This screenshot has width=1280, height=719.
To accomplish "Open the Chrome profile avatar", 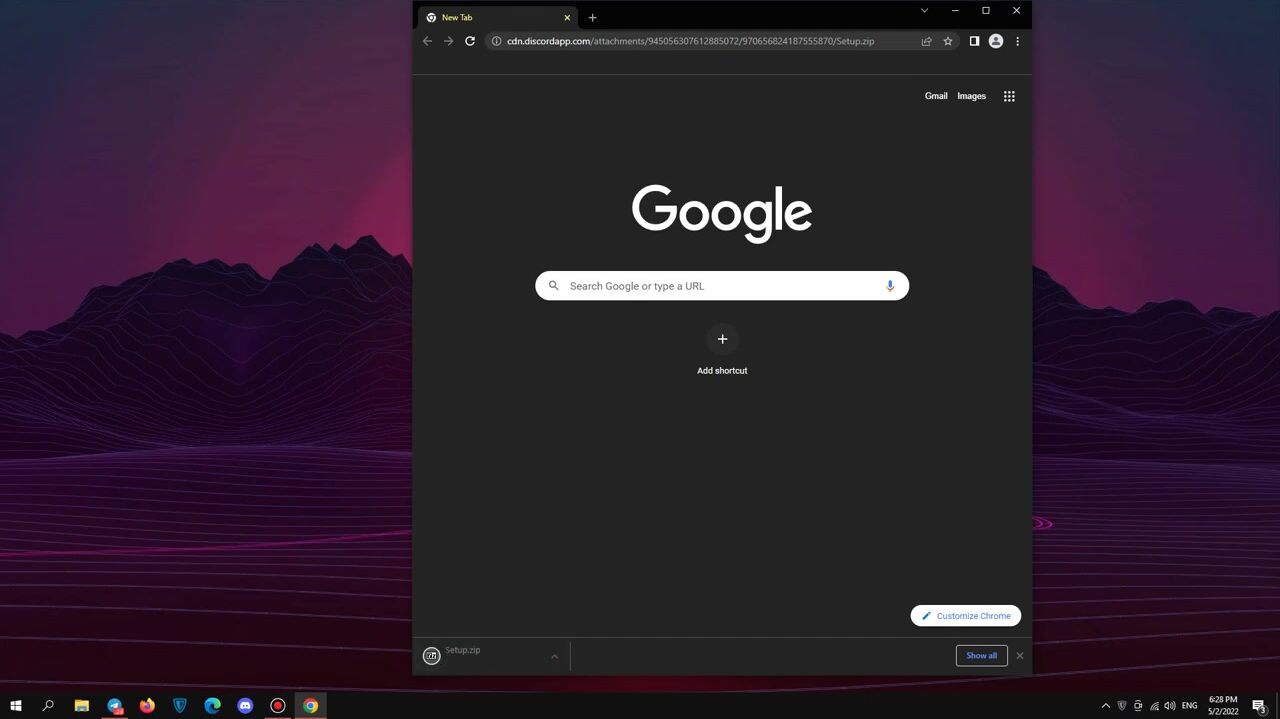I will point(995,41).
